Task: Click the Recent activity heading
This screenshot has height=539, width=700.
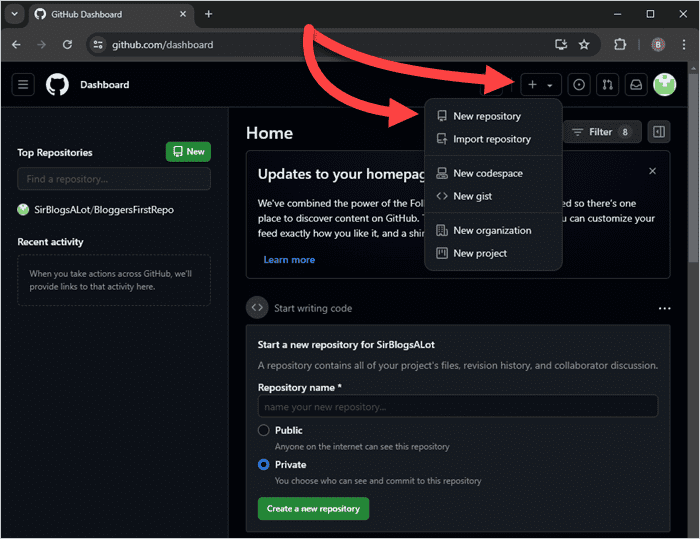Action: tap(50, 242)
